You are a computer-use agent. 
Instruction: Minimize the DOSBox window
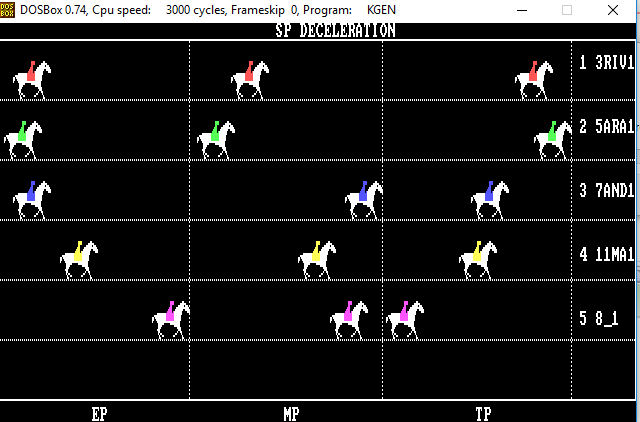(522, 10)
